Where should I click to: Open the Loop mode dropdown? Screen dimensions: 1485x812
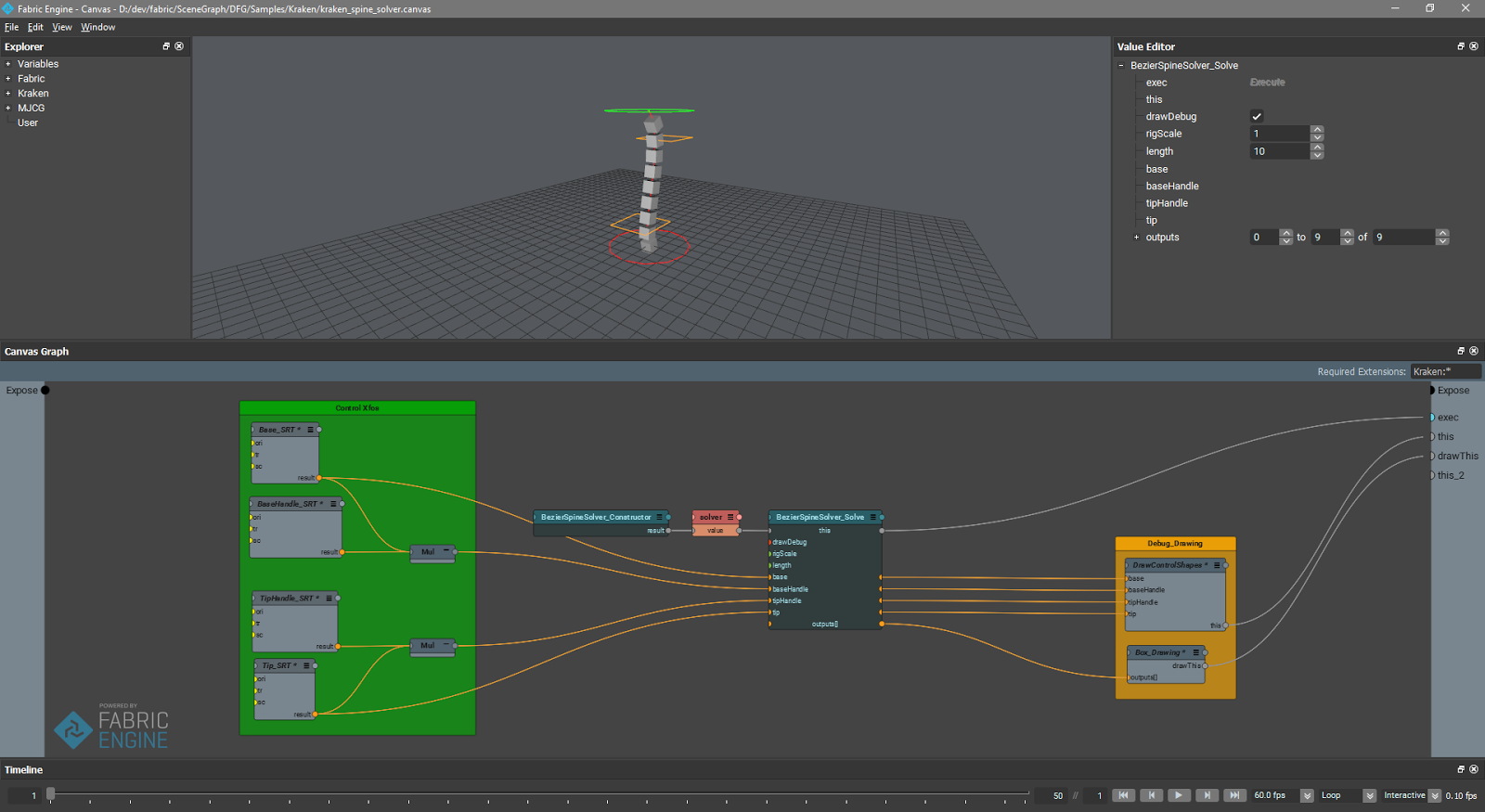click(x=1369, y=795)
